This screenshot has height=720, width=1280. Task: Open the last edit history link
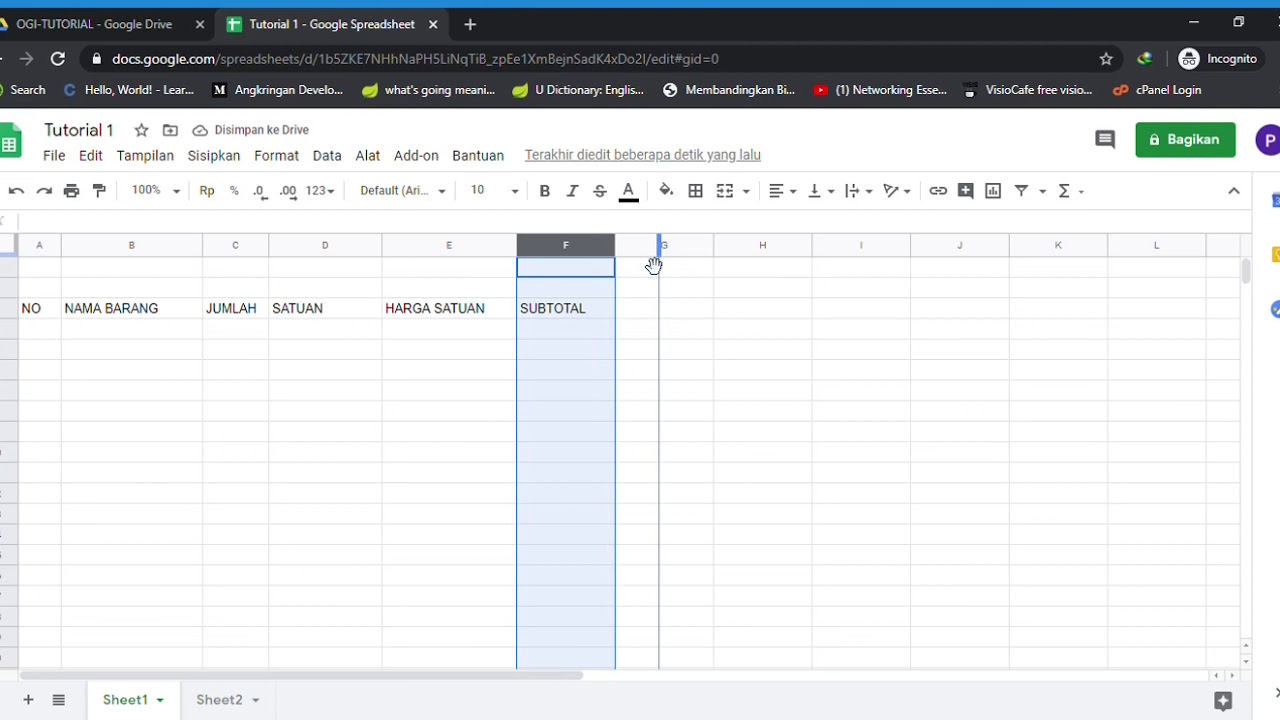click(643, 155)
